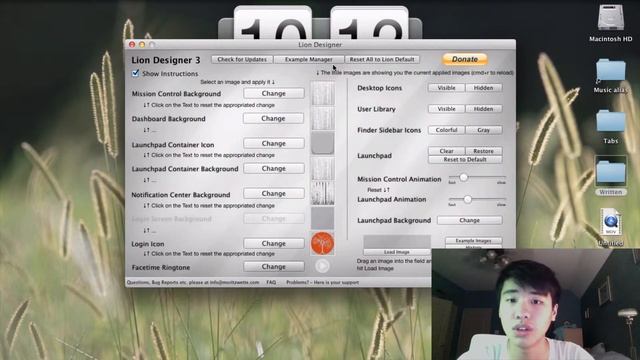Select the Untitled MOV file icon

click(611, 222)
